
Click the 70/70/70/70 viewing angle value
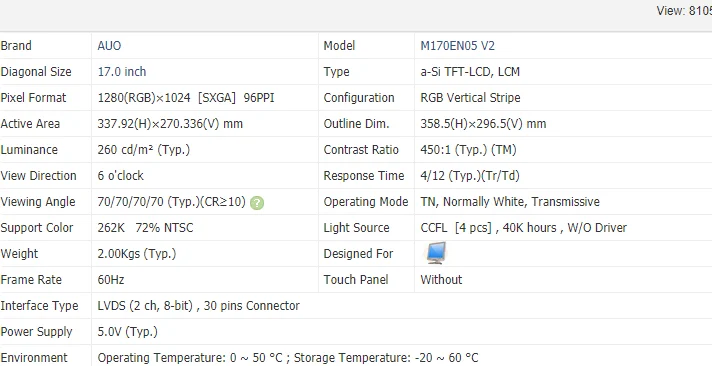coord(171,202)
